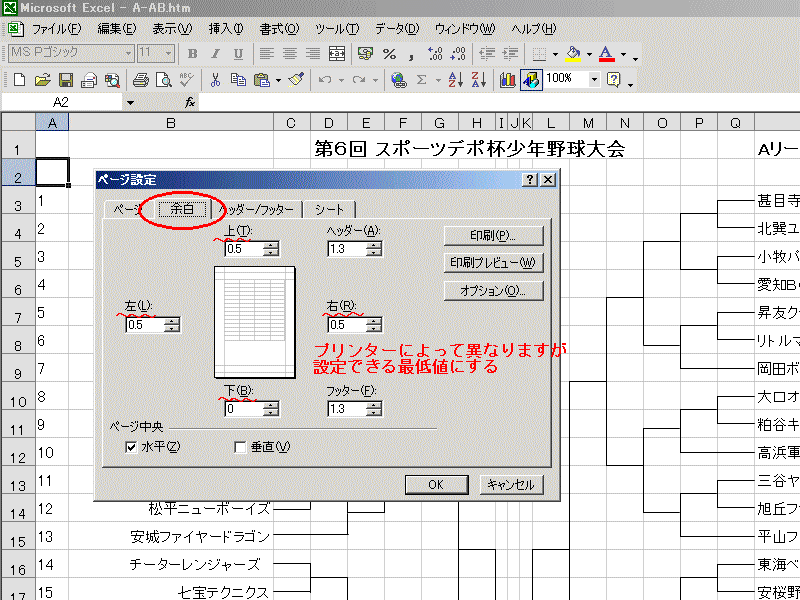Viewport: 800px width, 600px height.
Task: Select the Format Painter brush icon
Action: point(295,79)
